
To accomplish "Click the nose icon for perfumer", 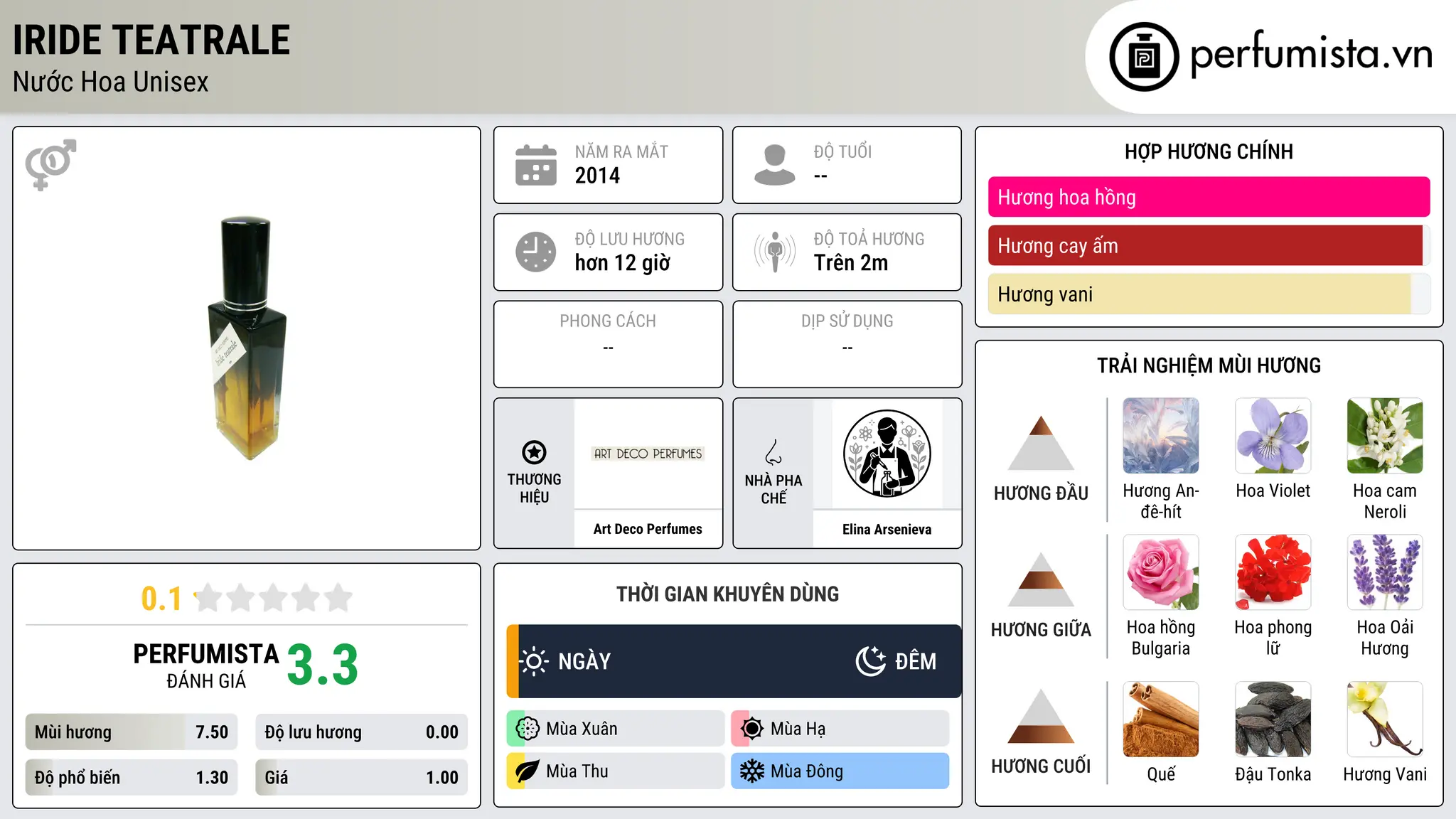I will pos(773,452).
